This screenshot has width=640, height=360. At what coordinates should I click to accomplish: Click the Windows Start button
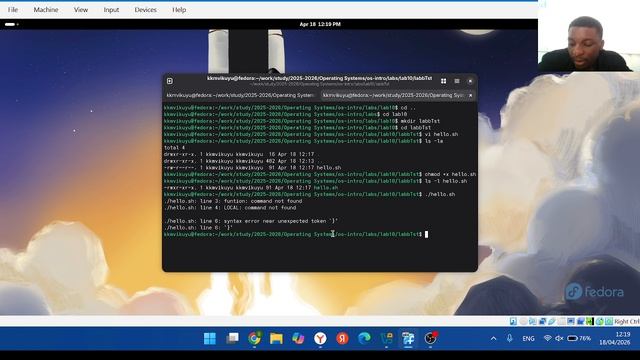[210, 338]
